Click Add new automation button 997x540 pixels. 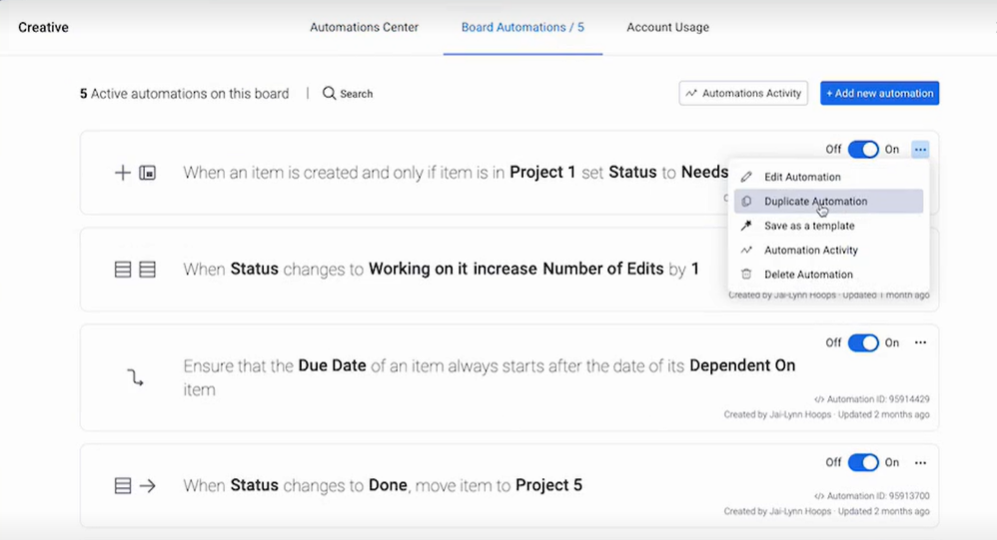click(879, 93)
